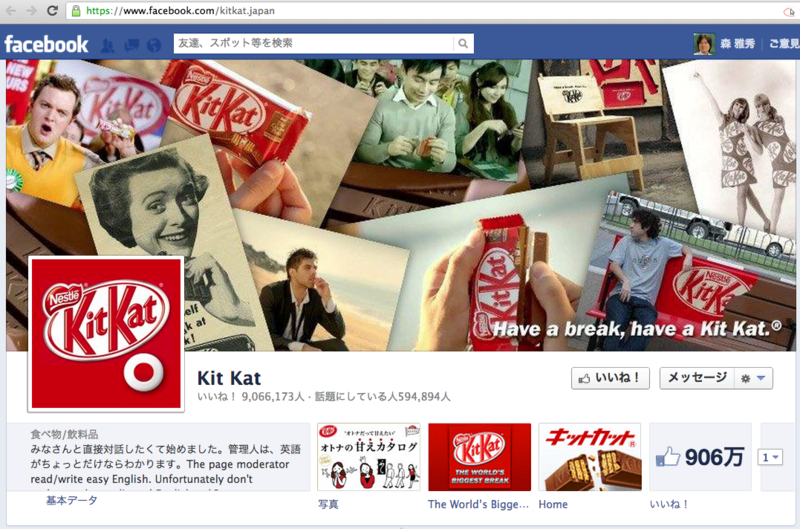This screenshot has height=529, width=800.
Task: Open the messages icon in header
Action: click(x=132, y=46)
